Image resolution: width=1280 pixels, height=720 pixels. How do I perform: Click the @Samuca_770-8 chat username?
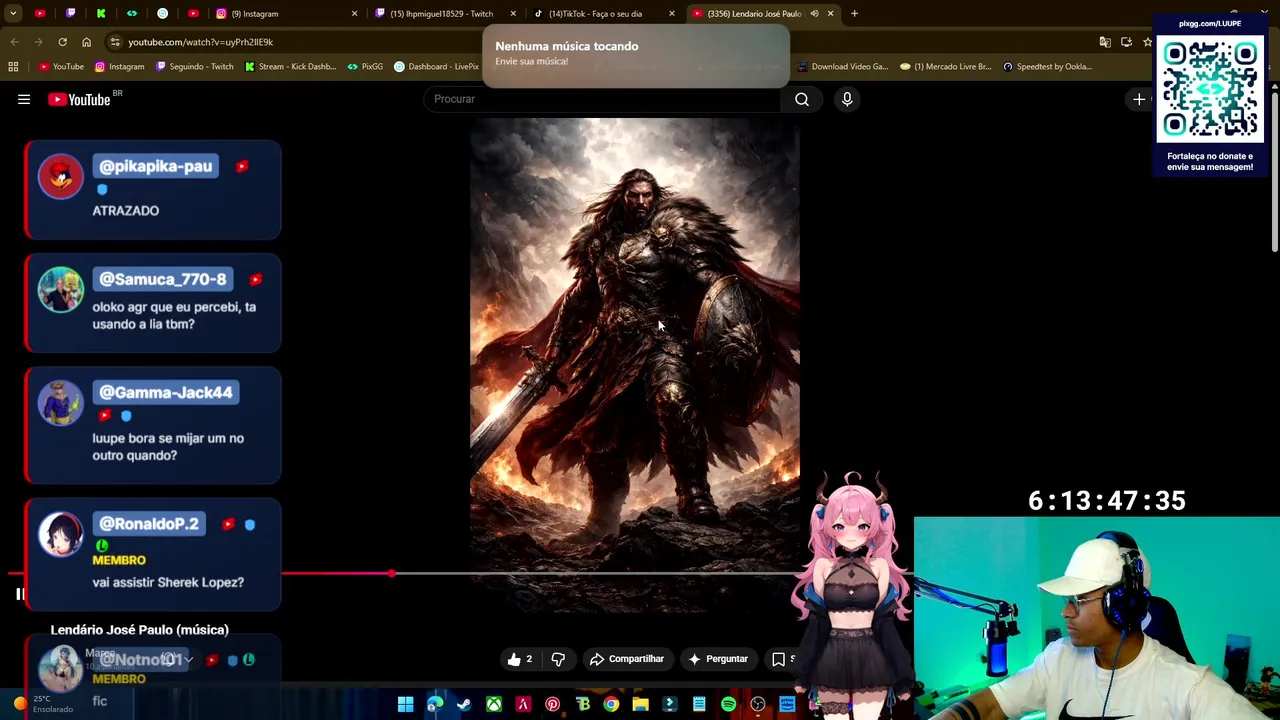(163, 279)
